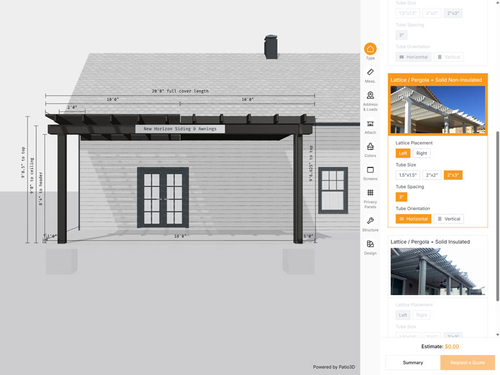Choose 2"x2" tube size in Non-Insulated card
Screen dimensions: 500x375
click(432, 175)
